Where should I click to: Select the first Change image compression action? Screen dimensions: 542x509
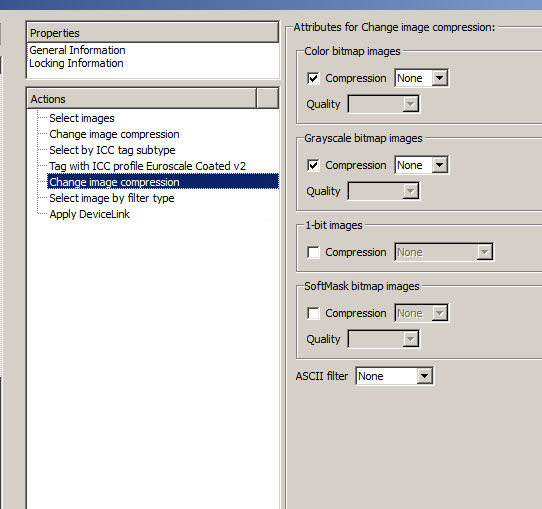[114, 134]
